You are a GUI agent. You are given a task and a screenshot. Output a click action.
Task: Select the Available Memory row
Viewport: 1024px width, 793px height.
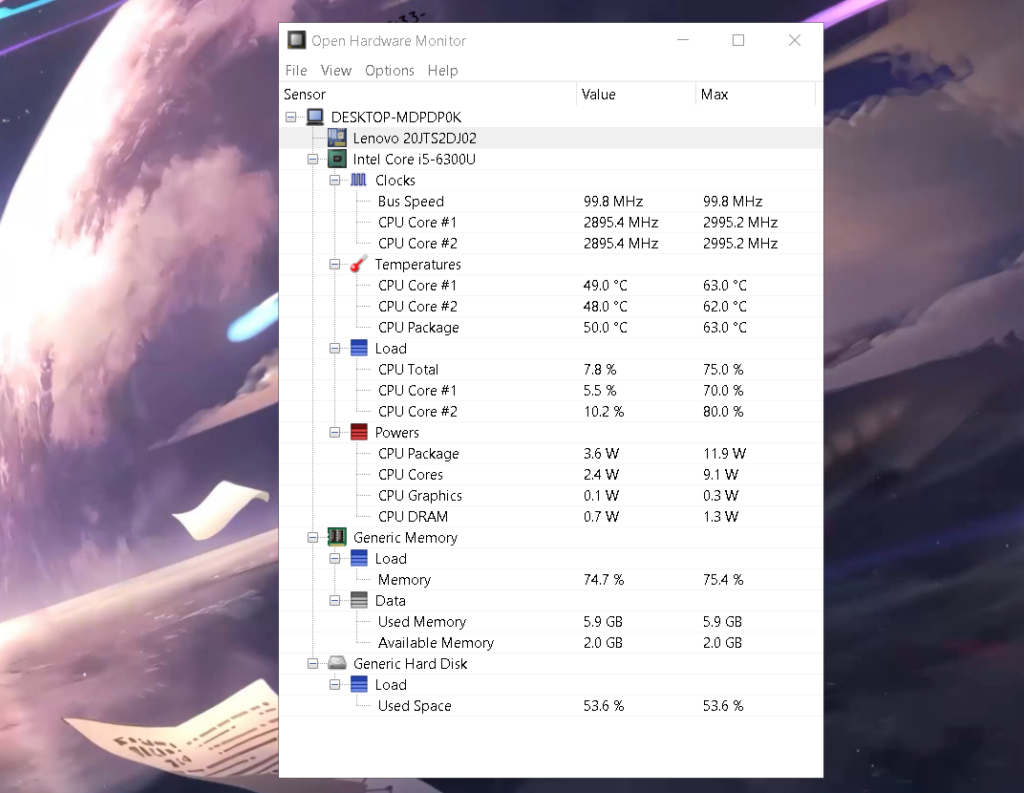(x=551, y=643)
